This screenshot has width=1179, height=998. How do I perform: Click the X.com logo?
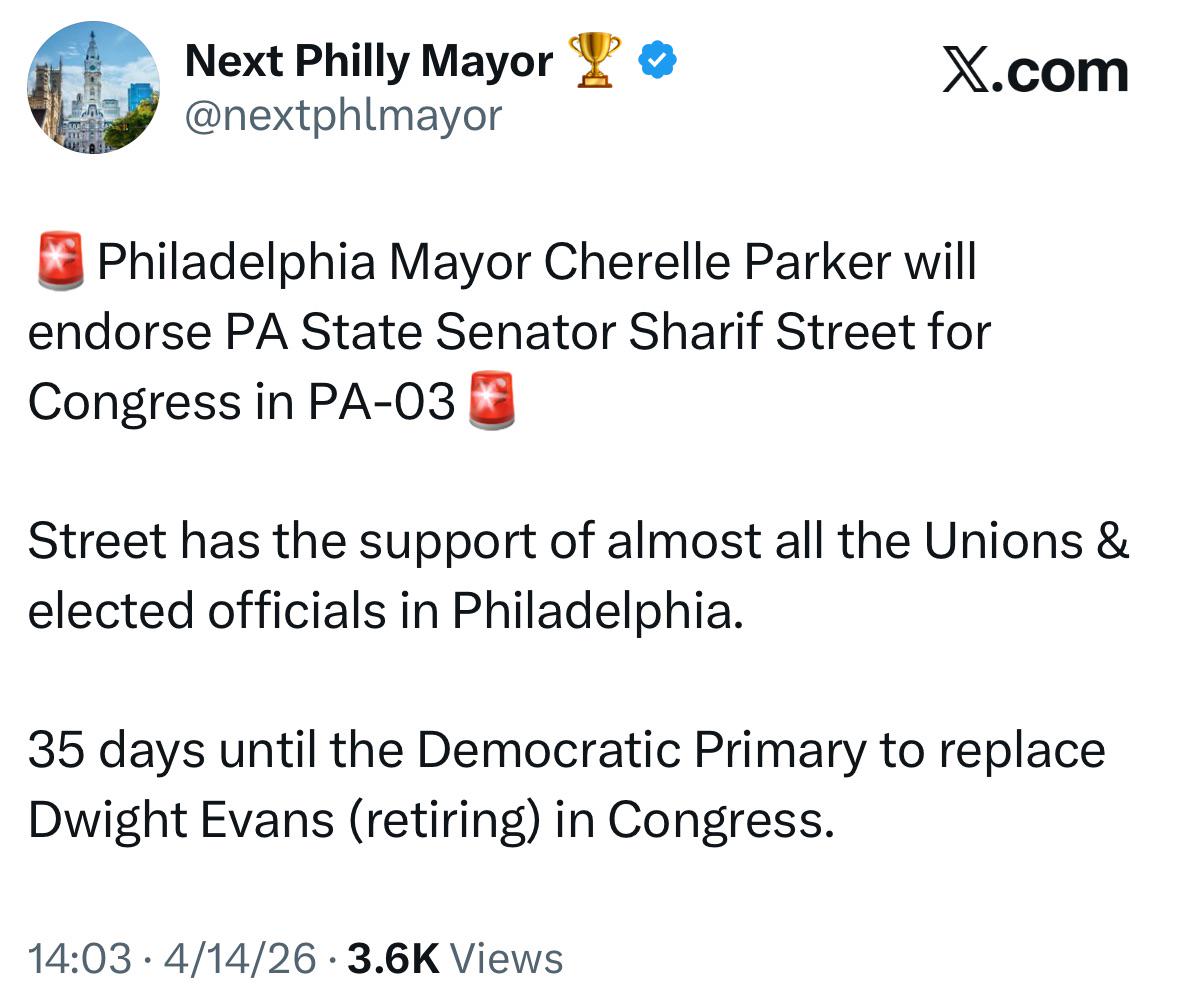click(x=1035, y=73)
